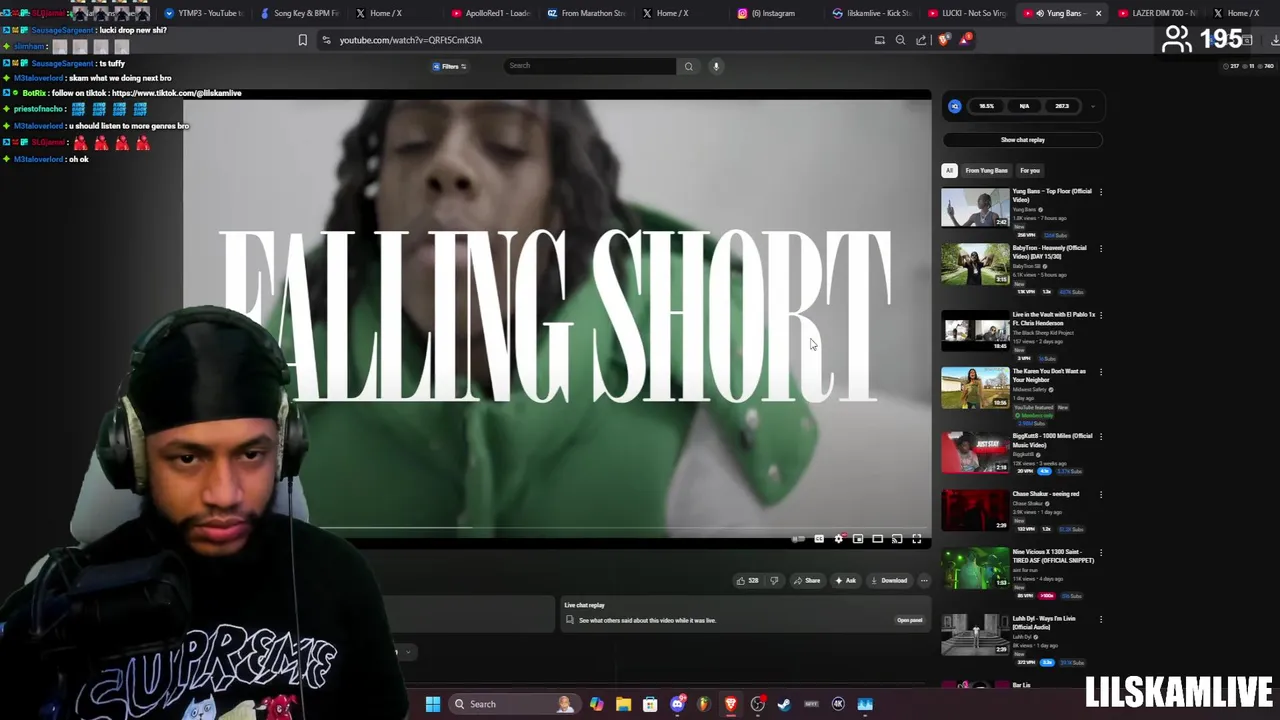Click the Ask button below video
The width and height of the screenshot is (1280, 720).
(x=846, y=580)
